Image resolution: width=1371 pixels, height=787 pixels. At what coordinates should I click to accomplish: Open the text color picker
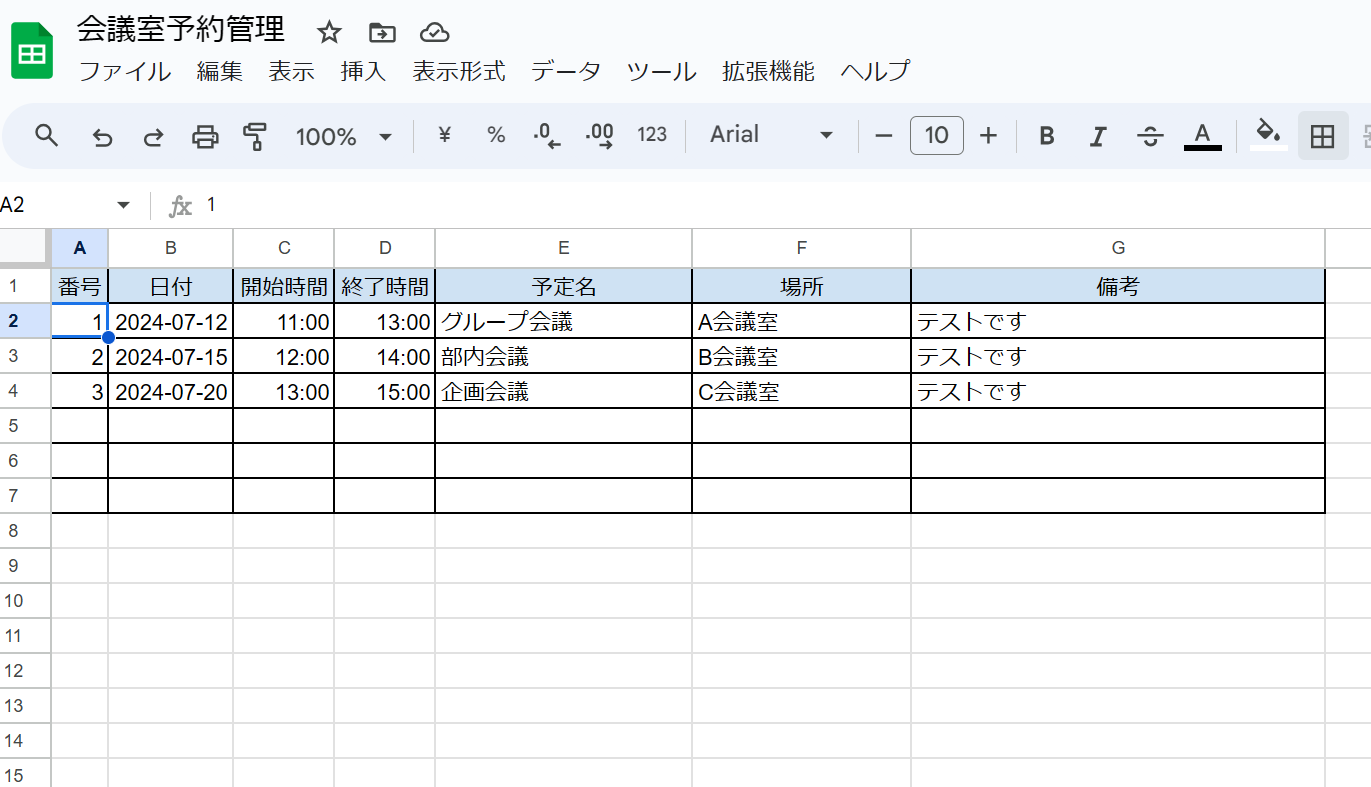(1203, 136)
